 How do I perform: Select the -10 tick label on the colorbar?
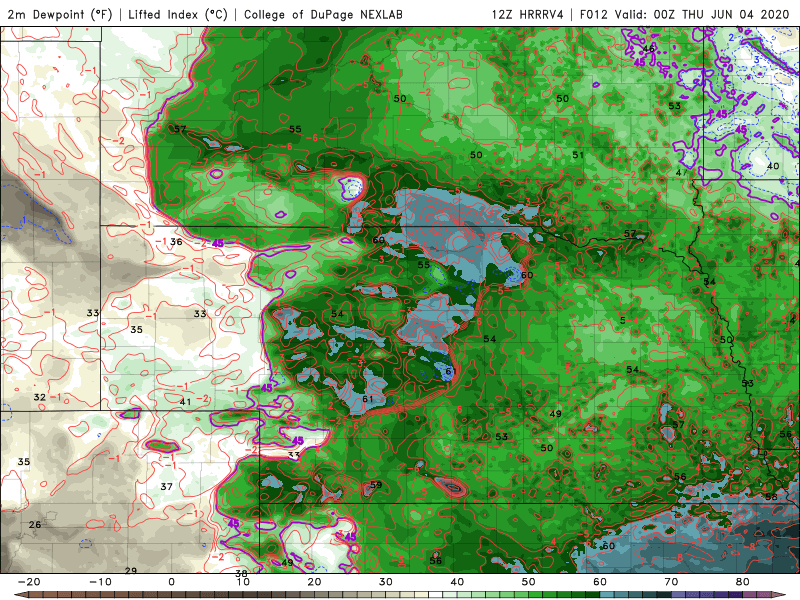tap(100, 582)
